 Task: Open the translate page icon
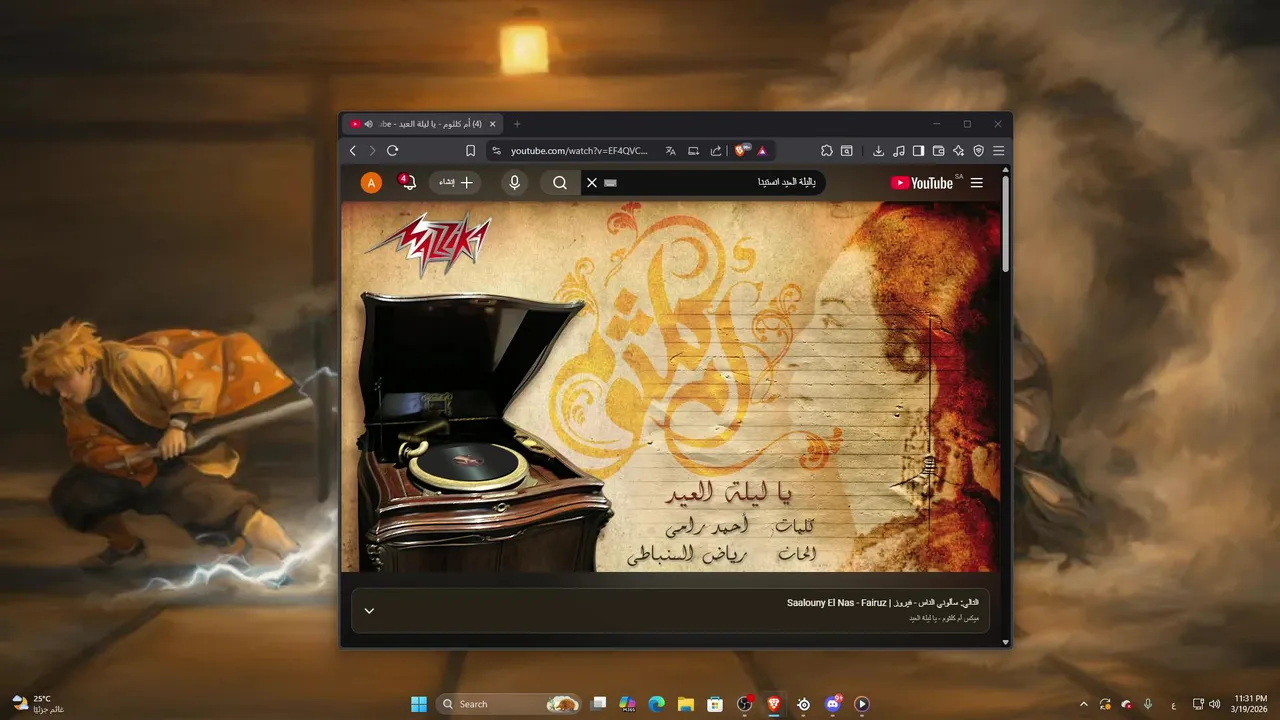pyautogui.click(x=670, y=151)
